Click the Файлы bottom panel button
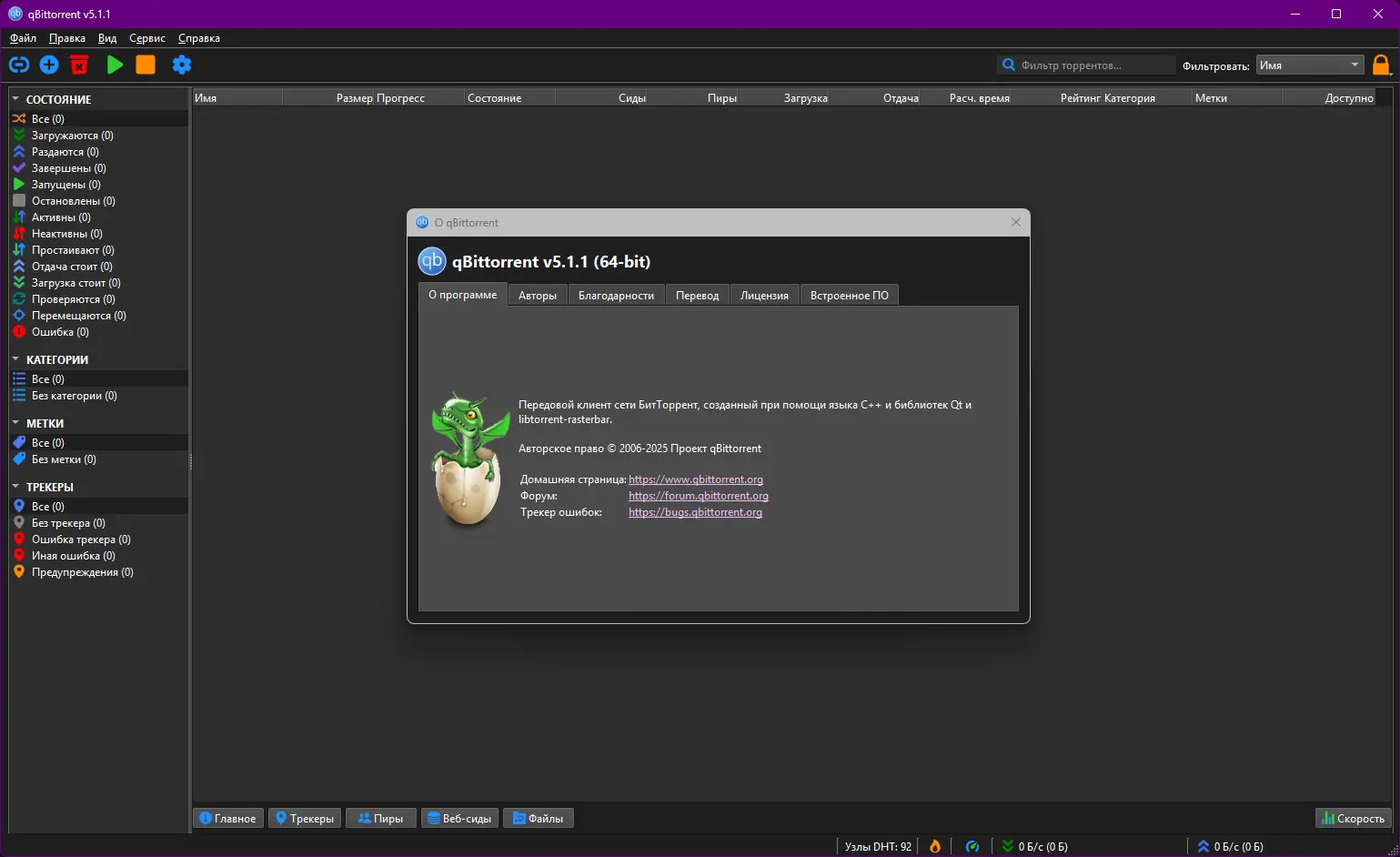This screenshot has height=857, width=1400. 539,819
